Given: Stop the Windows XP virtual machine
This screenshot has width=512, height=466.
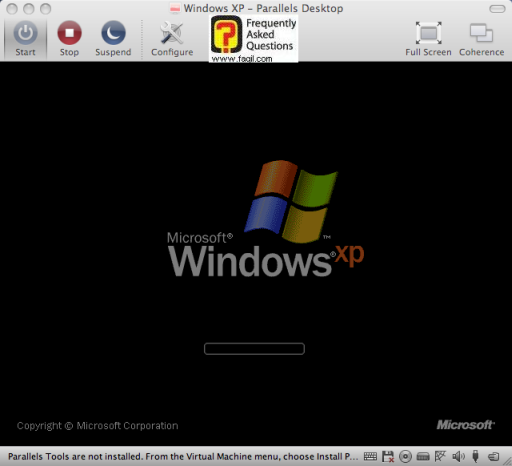Looking at the screenshot, I should pos(69,38).
